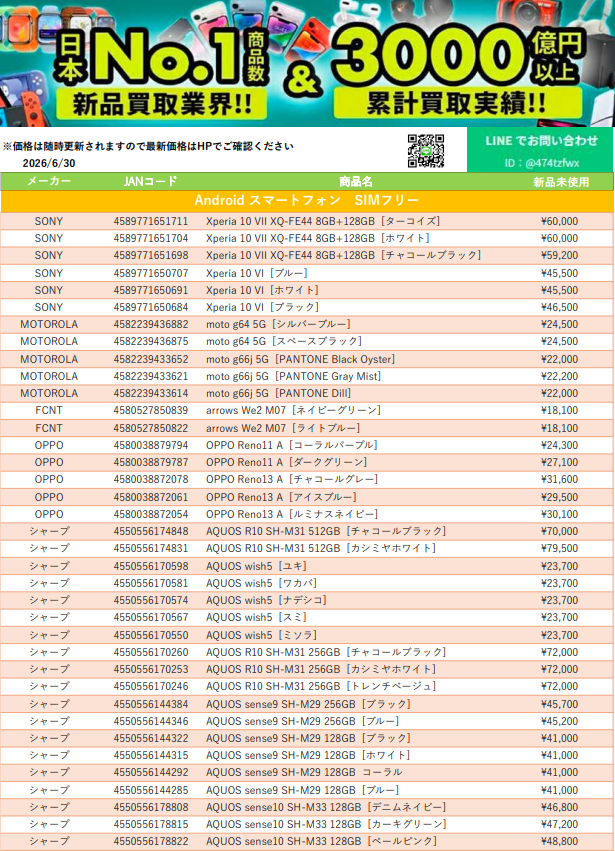The height and width of the screenshot is (851, 615).
Task: Select JAN code 4580527850822
Action: coord(151,428)
